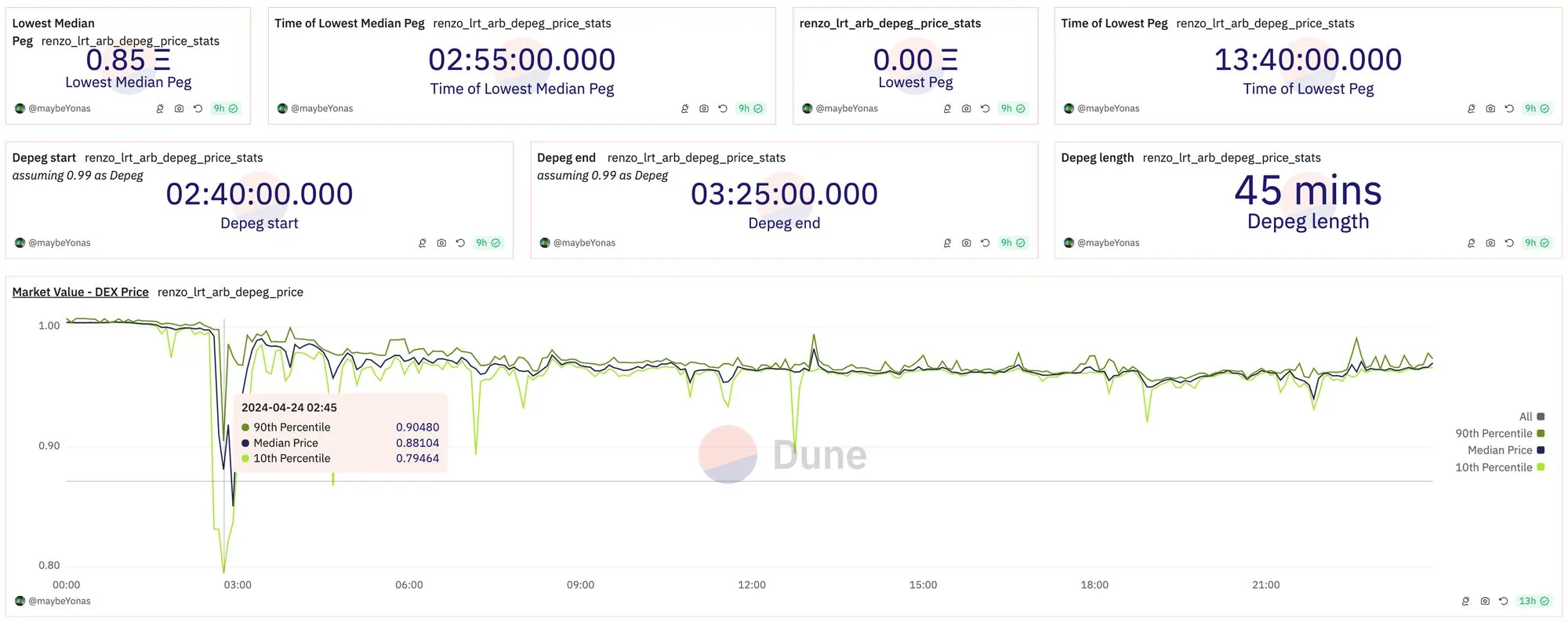Open @maybeYonas profile under Depeg start
The width and height of the screenshot is (1568, 622).
click(60, 243)
